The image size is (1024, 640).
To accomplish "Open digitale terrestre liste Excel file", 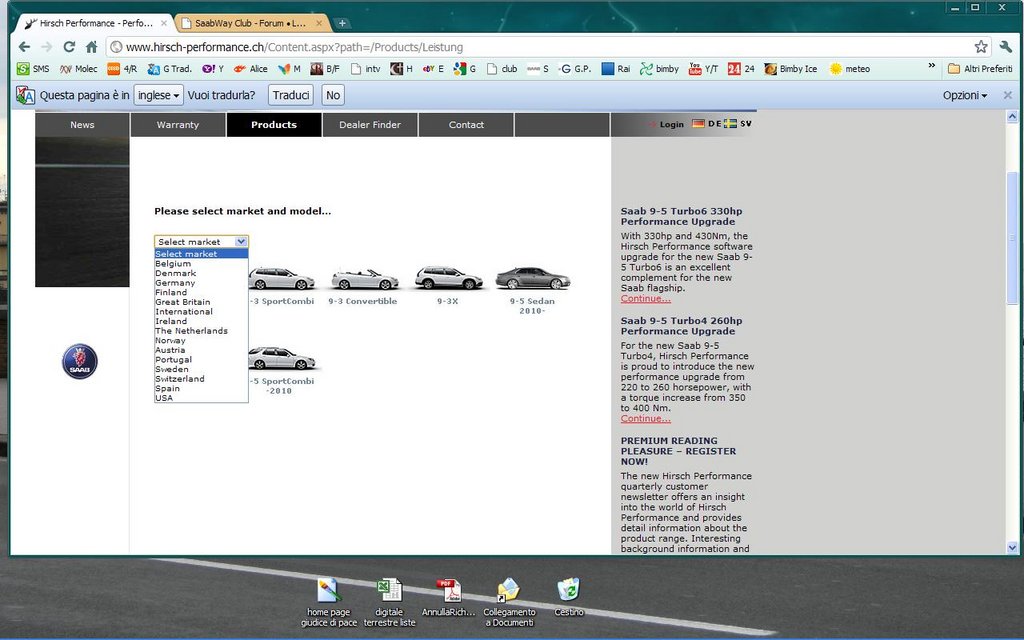I will tap(389, 601).
